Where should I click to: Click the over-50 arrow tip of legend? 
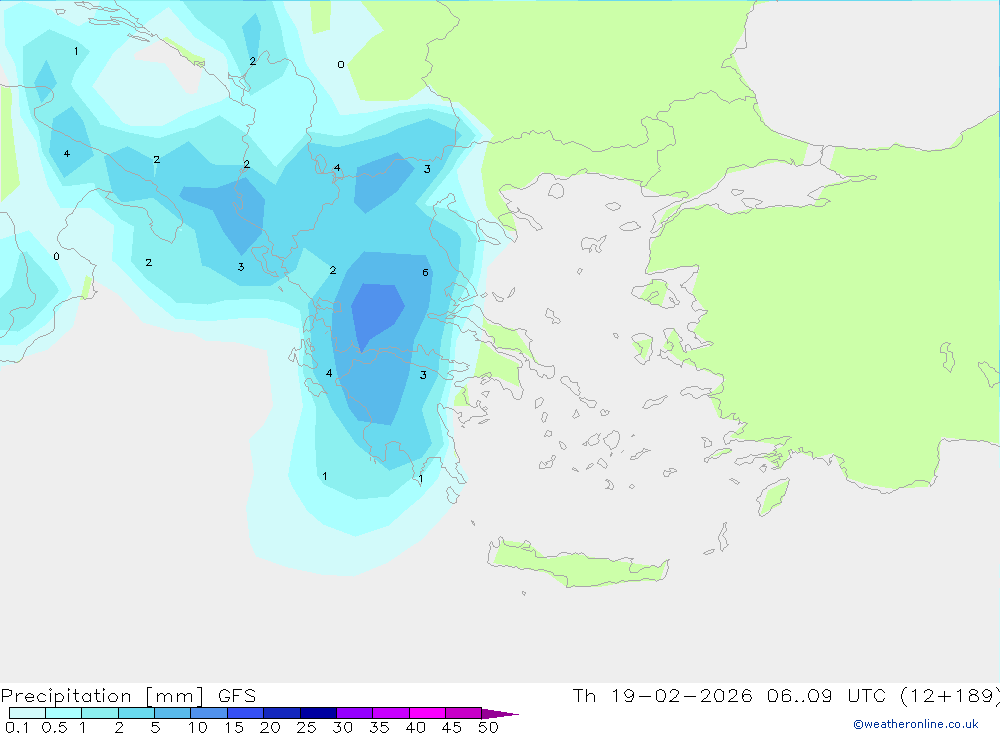pos(500,714)
